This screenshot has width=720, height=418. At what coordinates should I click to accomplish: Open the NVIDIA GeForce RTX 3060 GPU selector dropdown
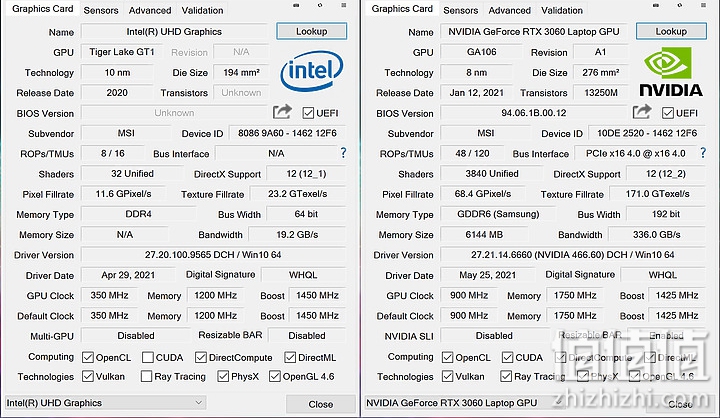[465, 403]
